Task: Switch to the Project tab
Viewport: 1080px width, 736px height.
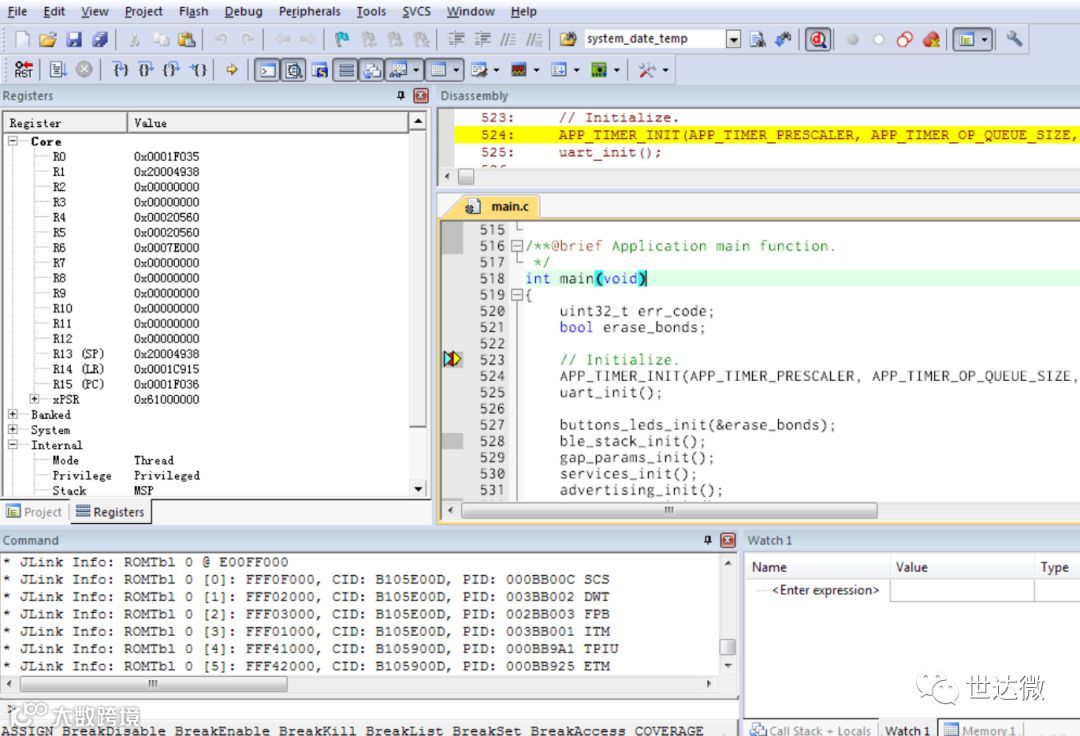Action: click(x=34, y=512)
